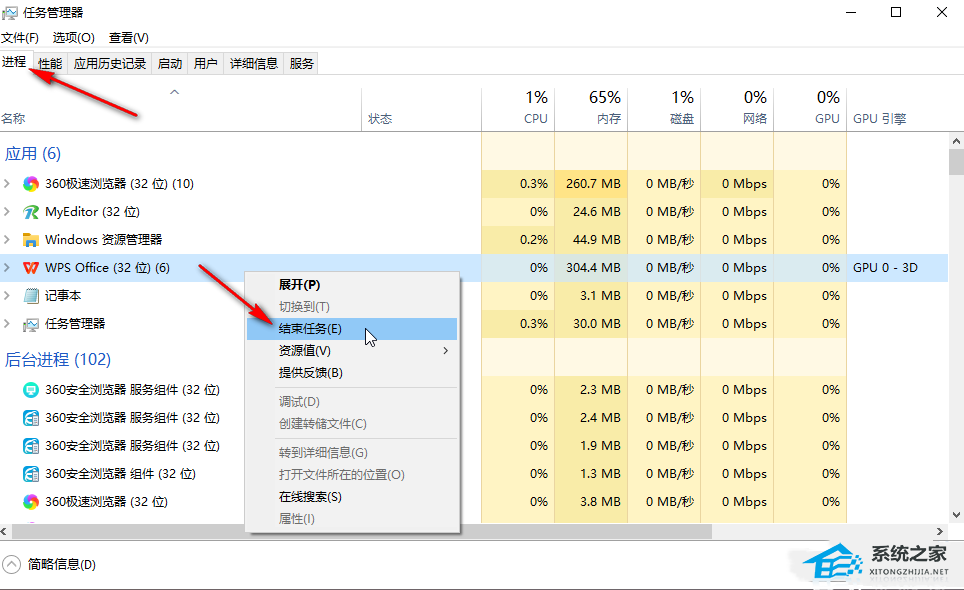Sort by the 状态 column header
Viewport: 964px width, 590px height.
(422, 109)
